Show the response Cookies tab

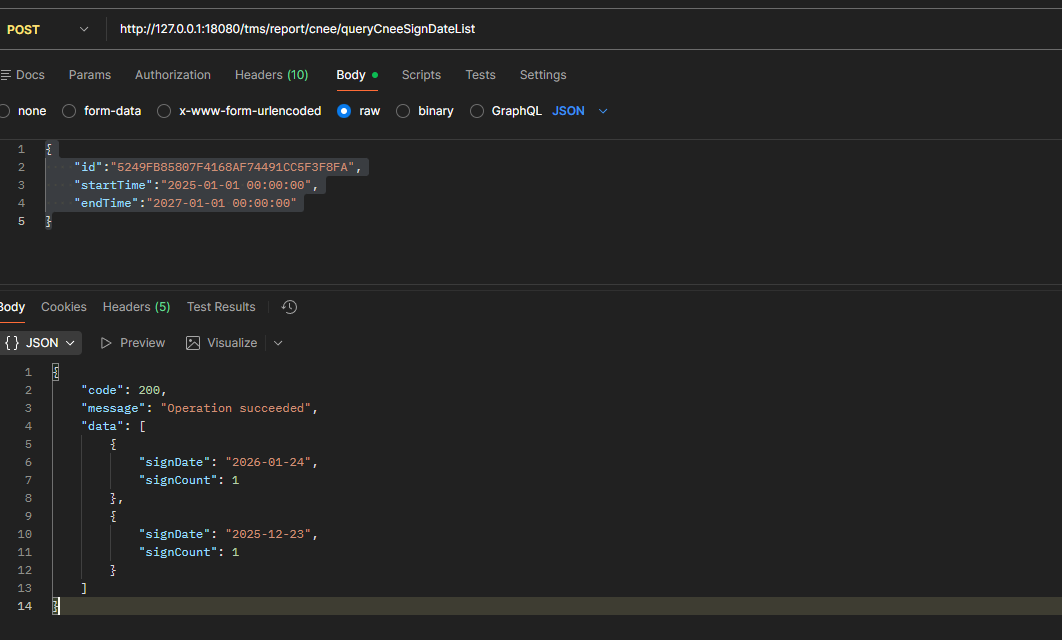tap(64, 307)
